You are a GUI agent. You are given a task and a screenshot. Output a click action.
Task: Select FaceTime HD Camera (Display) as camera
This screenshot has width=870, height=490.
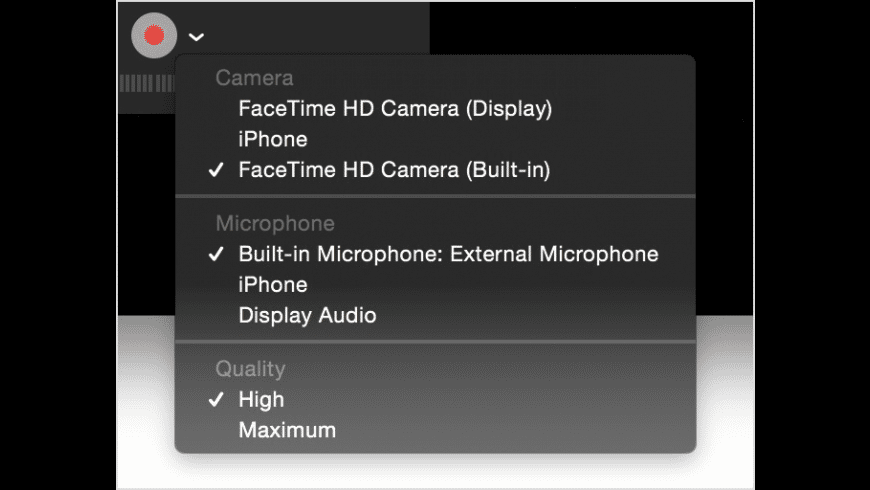[435, 109]
